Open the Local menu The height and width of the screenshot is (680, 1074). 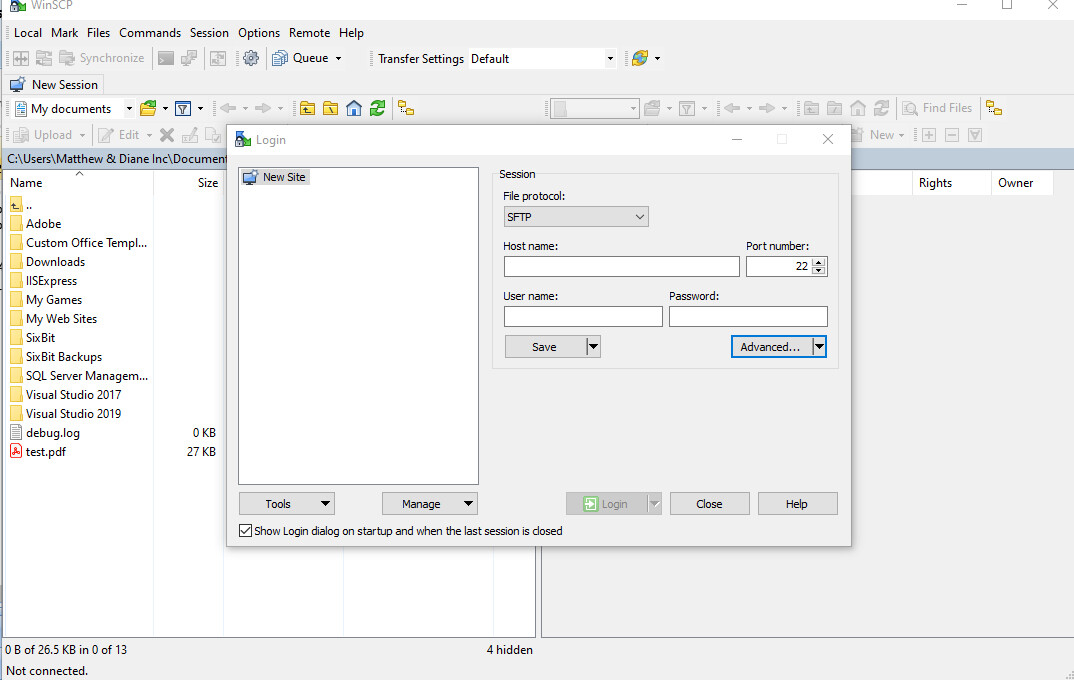click(x=27, y=33)
